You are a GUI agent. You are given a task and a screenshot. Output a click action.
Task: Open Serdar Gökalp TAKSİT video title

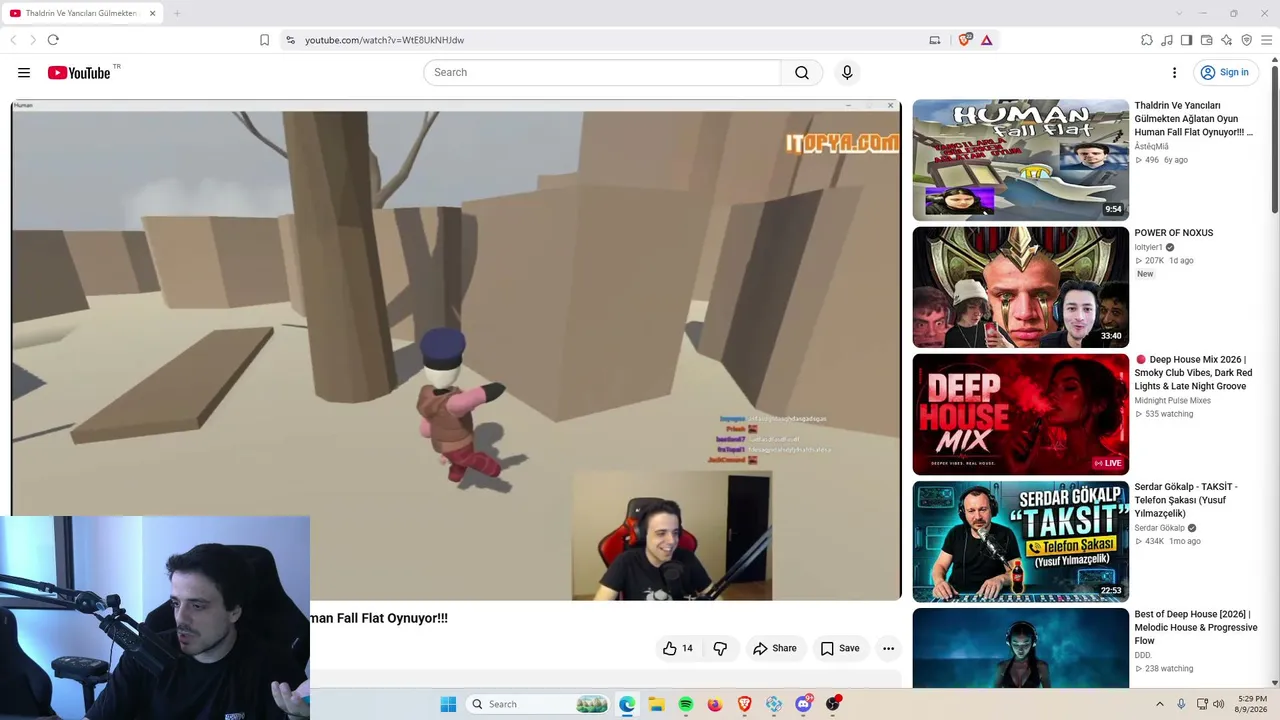point(1186,500)
